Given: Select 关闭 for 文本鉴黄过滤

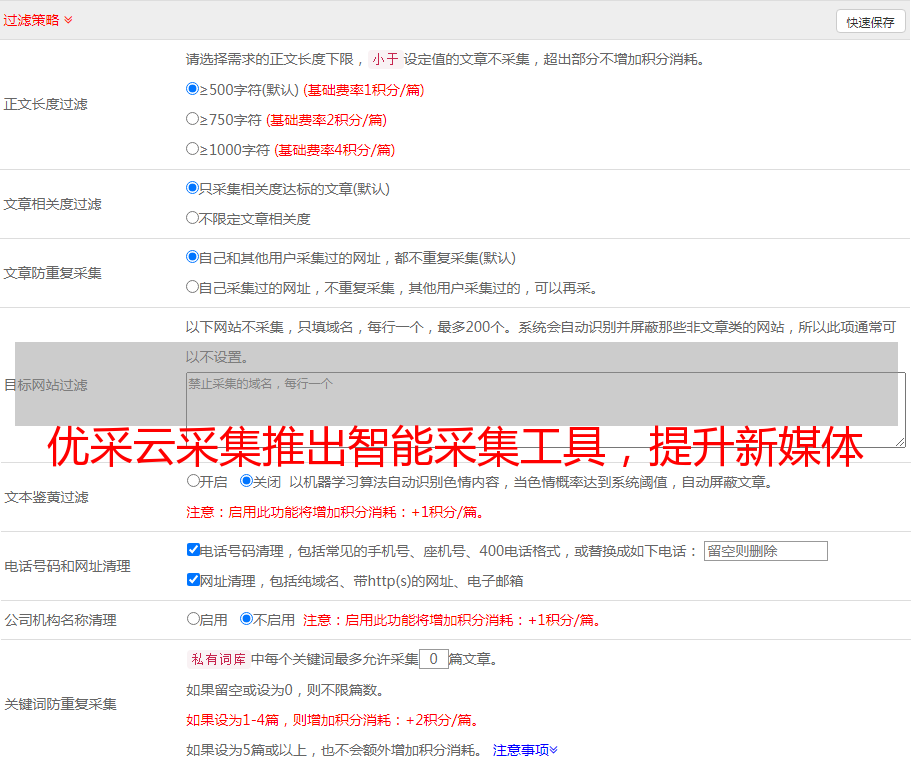Looking at the screenshot, I should (247, 481).
